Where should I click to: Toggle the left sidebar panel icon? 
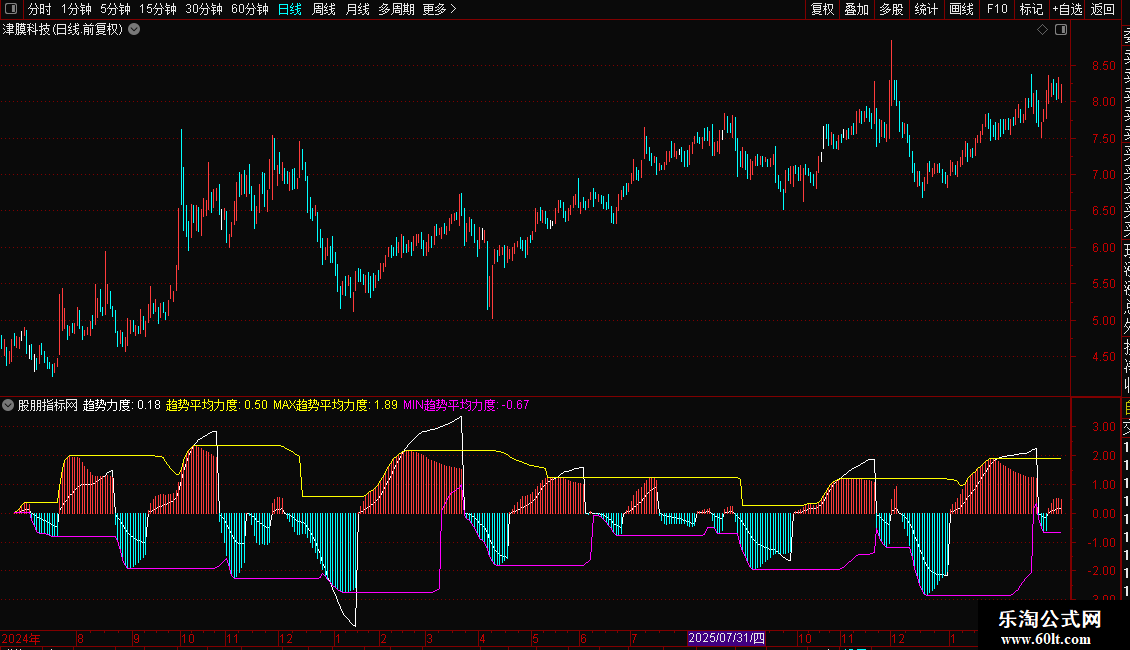(11, 9)
